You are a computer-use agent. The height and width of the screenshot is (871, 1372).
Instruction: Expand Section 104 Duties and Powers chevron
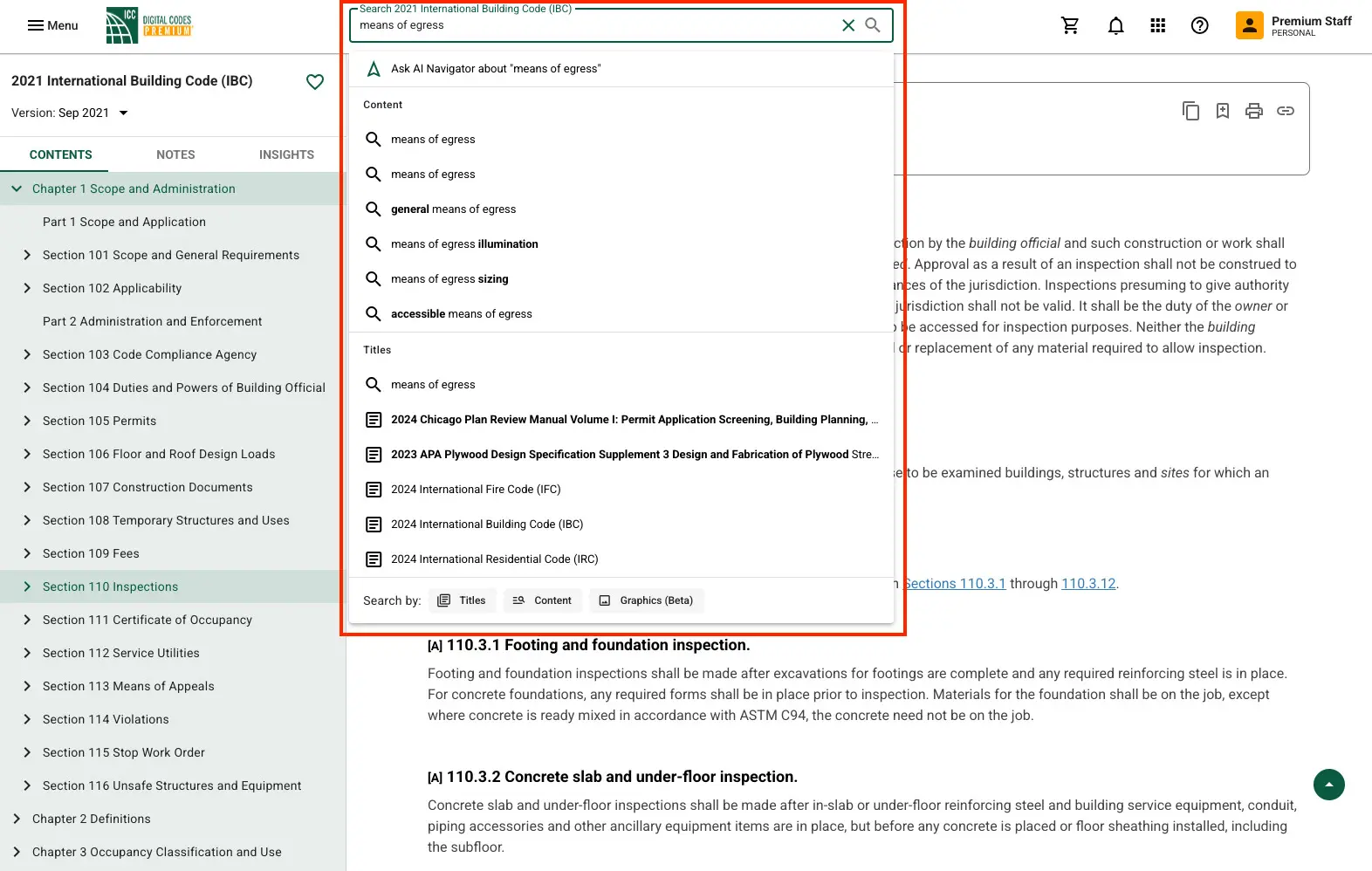pyautogui.click(x=26, y=387)
